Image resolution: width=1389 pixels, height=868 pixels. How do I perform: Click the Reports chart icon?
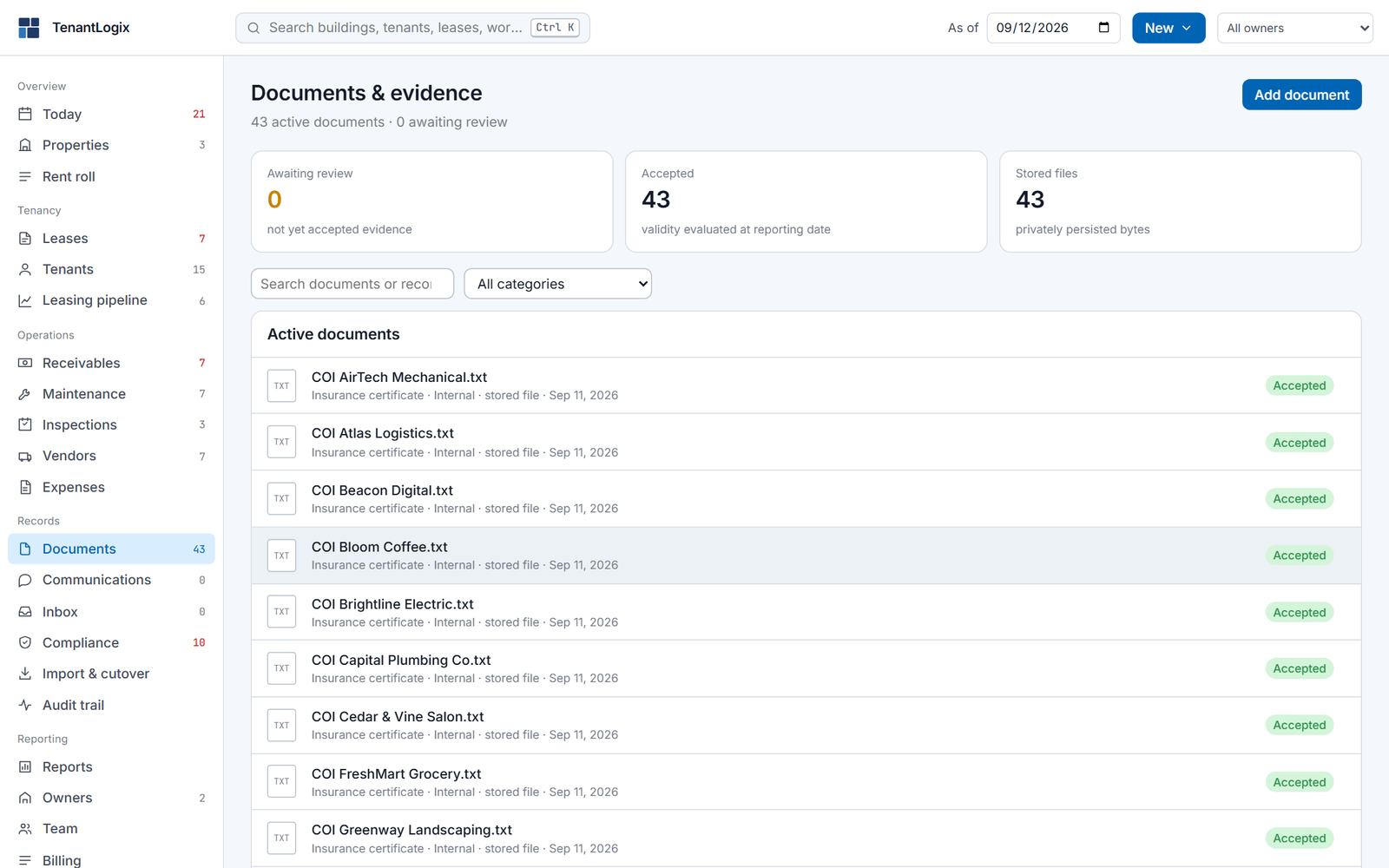(x=25, y=766)
